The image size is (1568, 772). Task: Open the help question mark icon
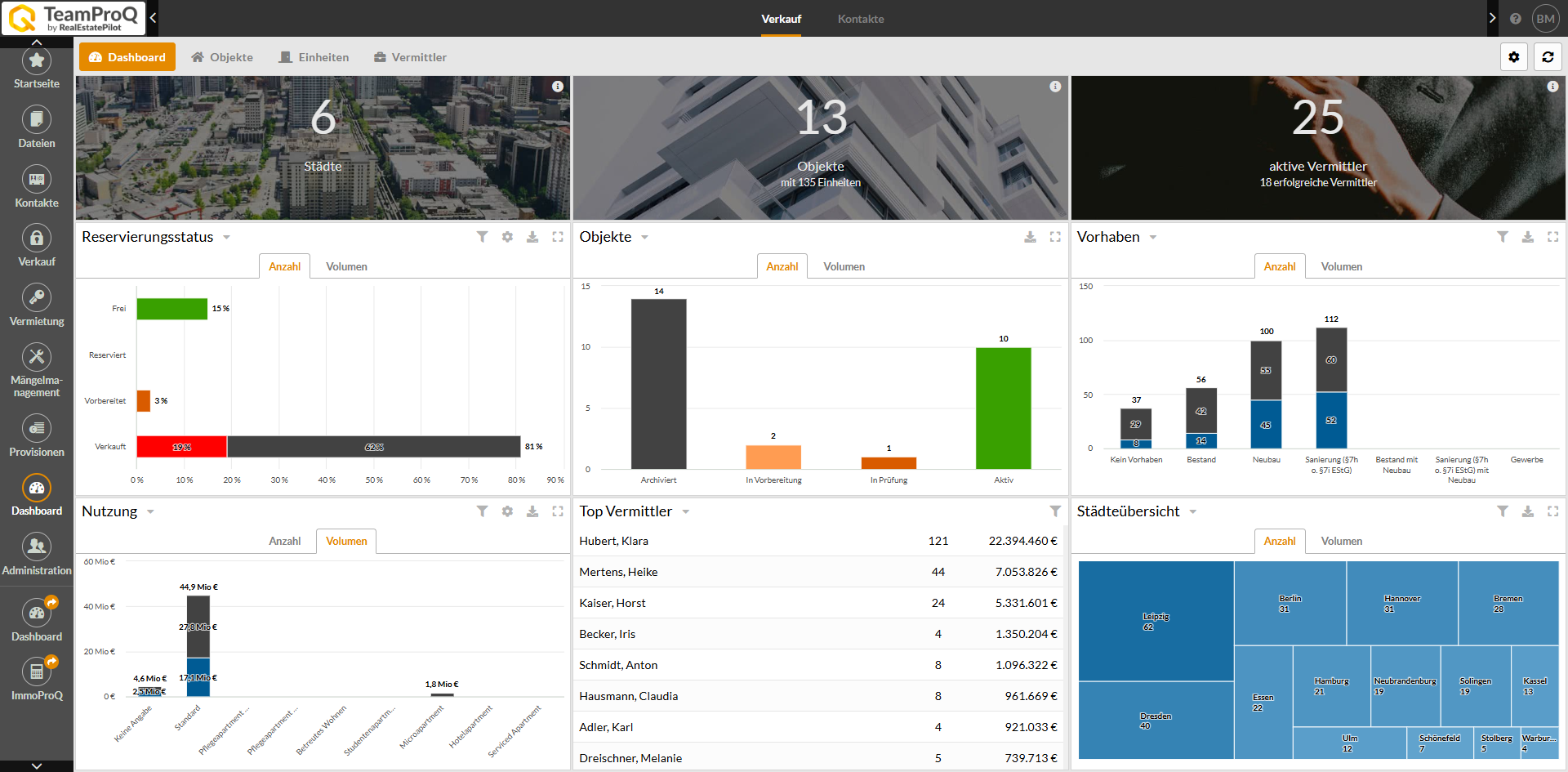pyautogui.click(x=1516, y=19)
